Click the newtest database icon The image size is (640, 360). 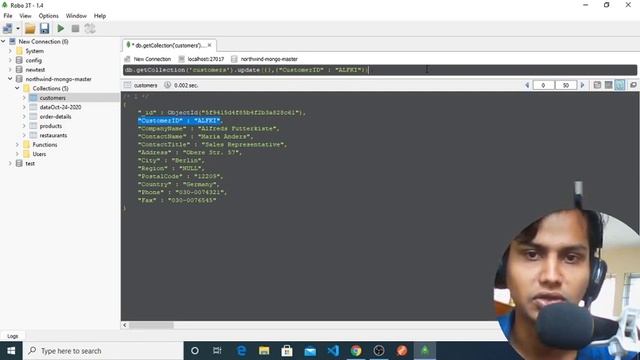pos(19,69)
